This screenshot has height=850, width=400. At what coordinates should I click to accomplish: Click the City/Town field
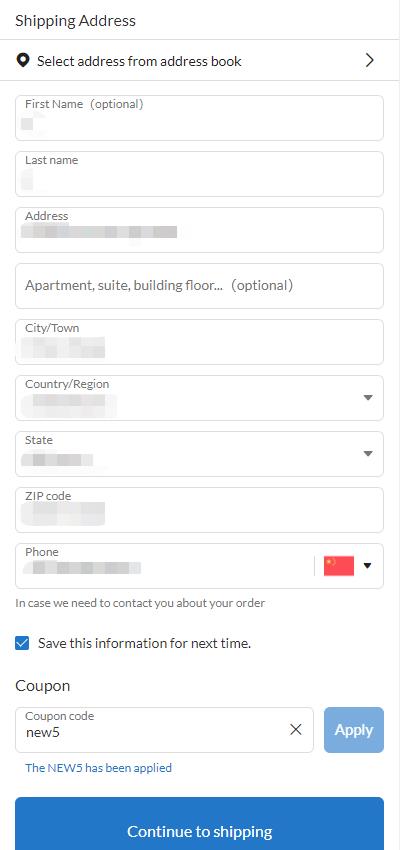coord(199,342)
